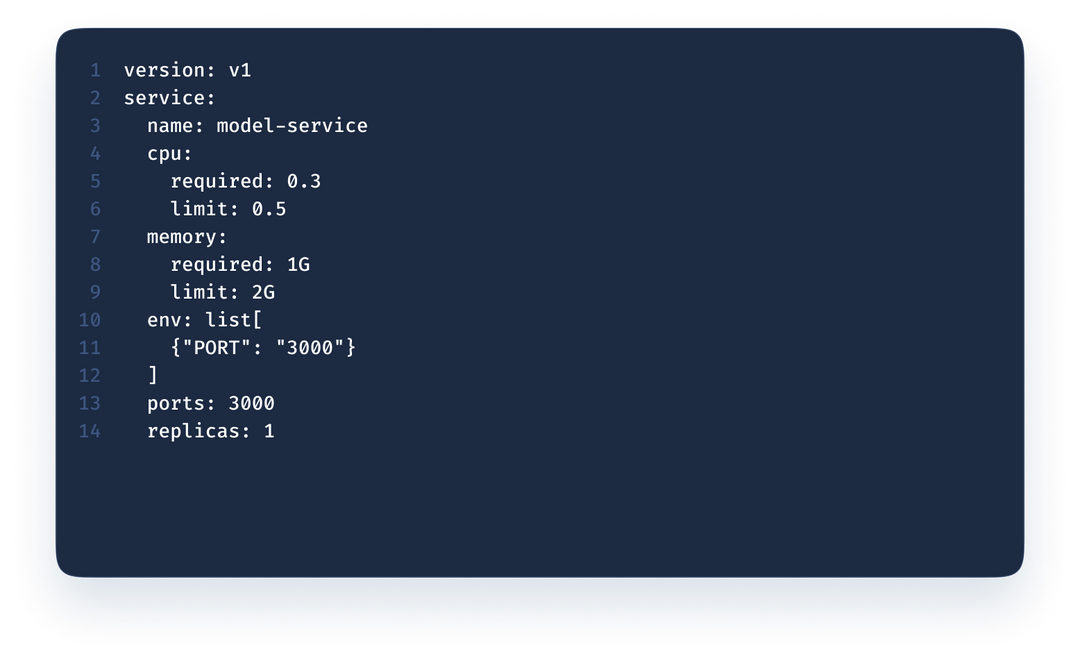Click the "cpu:" key

pyautogui.click(x=170, y=154)
